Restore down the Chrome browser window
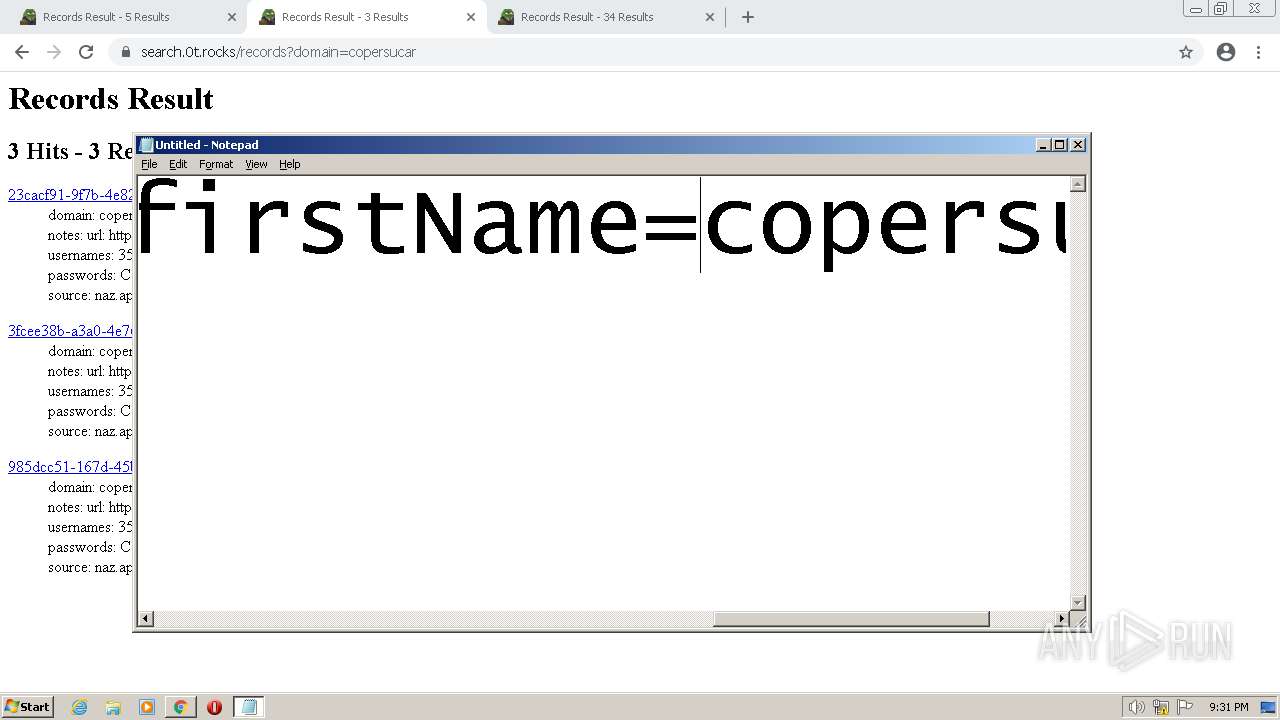This screenshot has width=1280, height=720. [x=1221, y=9]
